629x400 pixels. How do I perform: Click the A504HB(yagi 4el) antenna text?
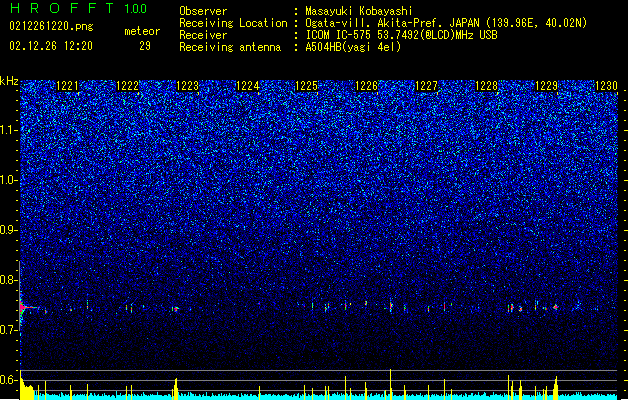353,47
